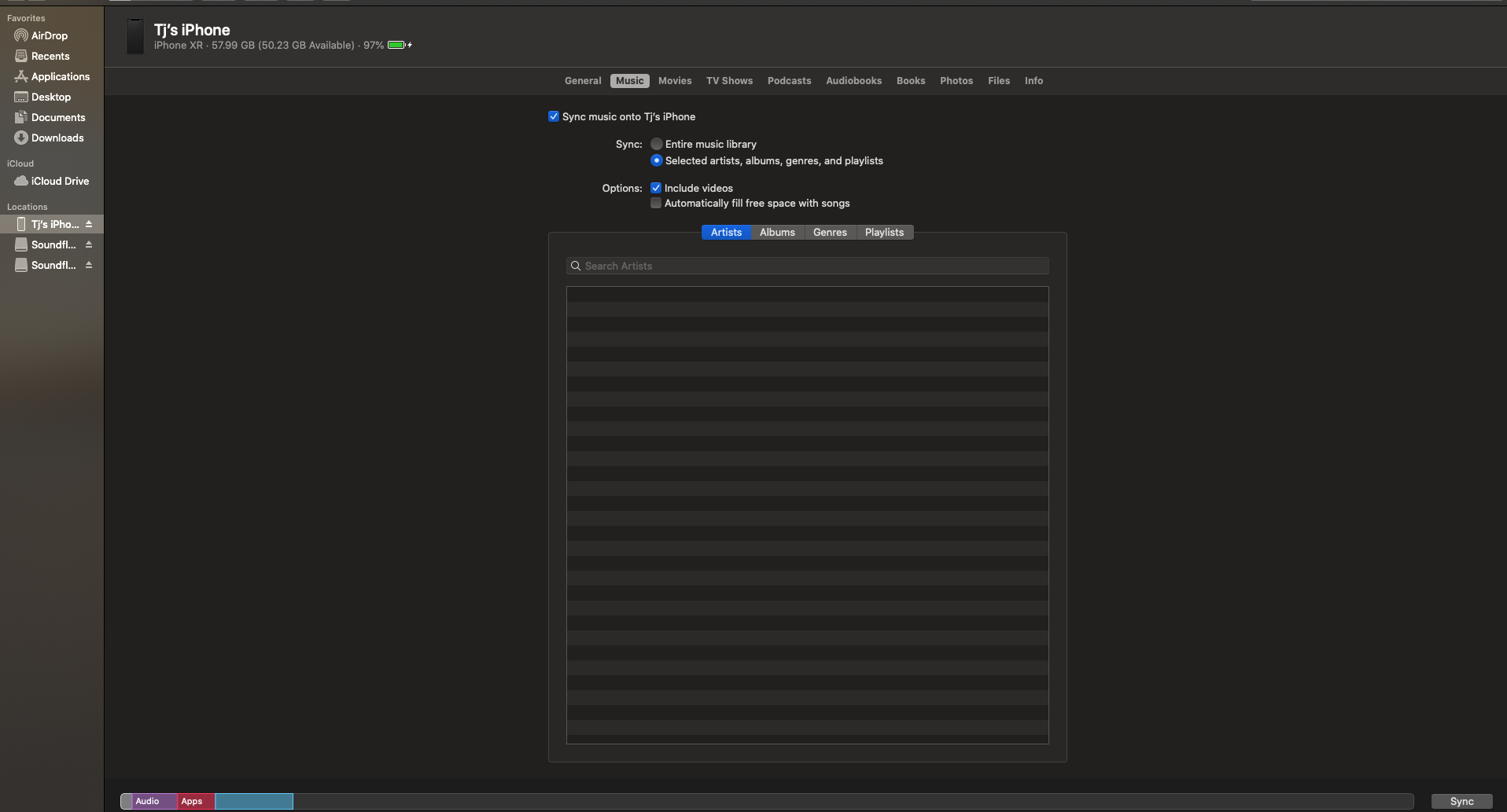Click the Tj's iPhone title text
1507x812 pixels.
[x=192, y=30]
